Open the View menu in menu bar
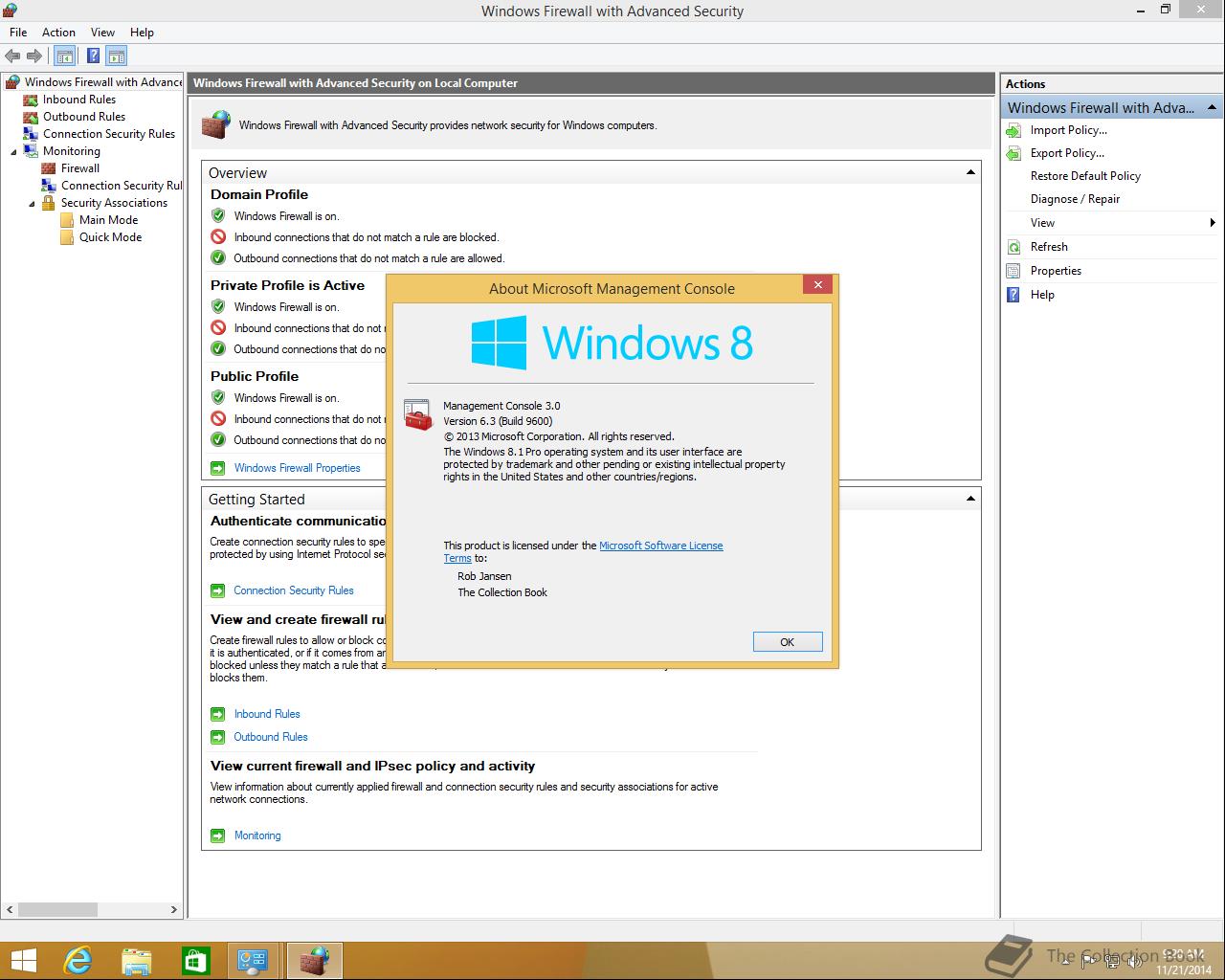The width and height of the screenshot is (1225, 980). 102,32
